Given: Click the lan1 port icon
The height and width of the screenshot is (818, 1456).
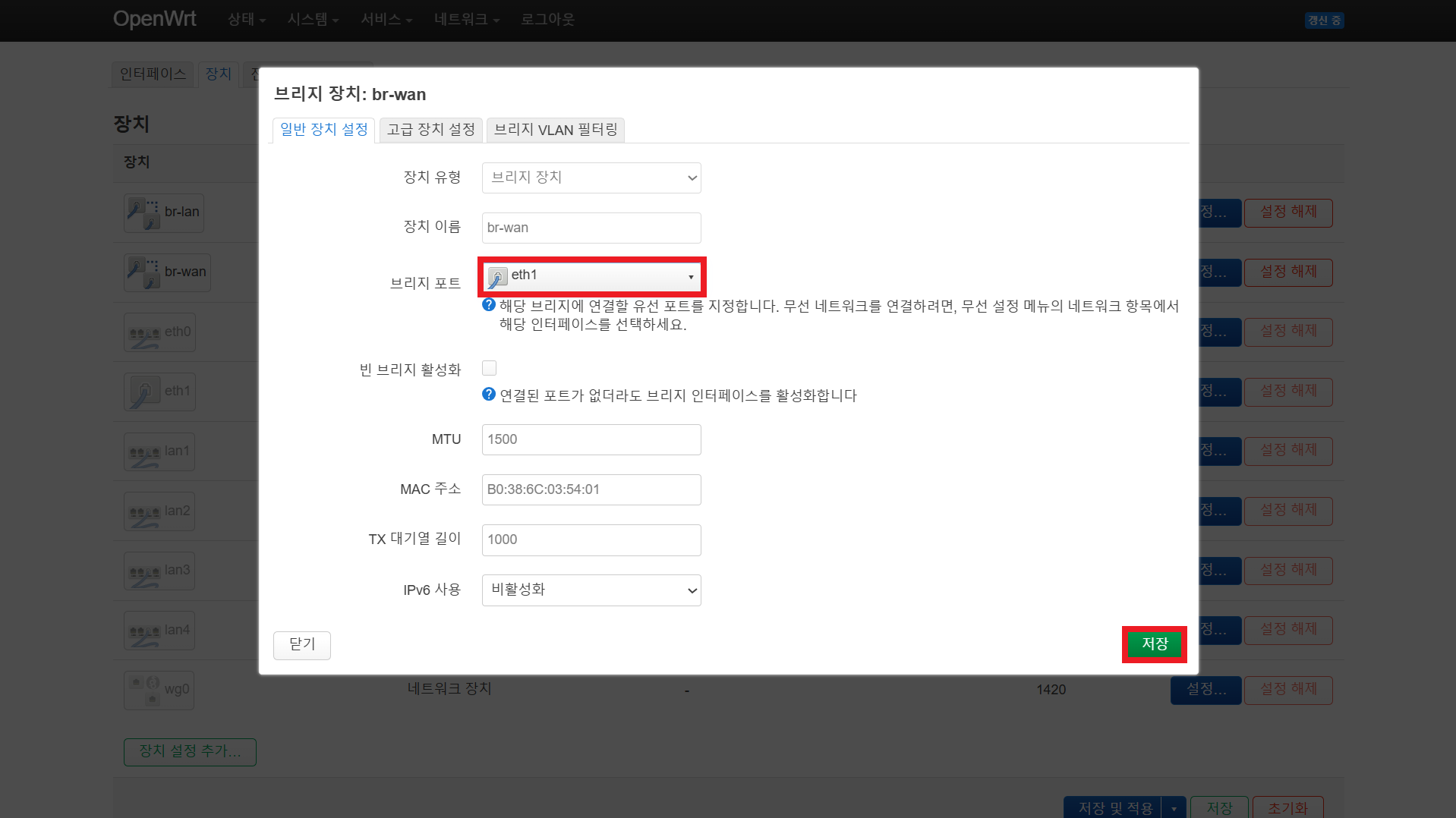Looking at the screenshot, I should point(143,452).
